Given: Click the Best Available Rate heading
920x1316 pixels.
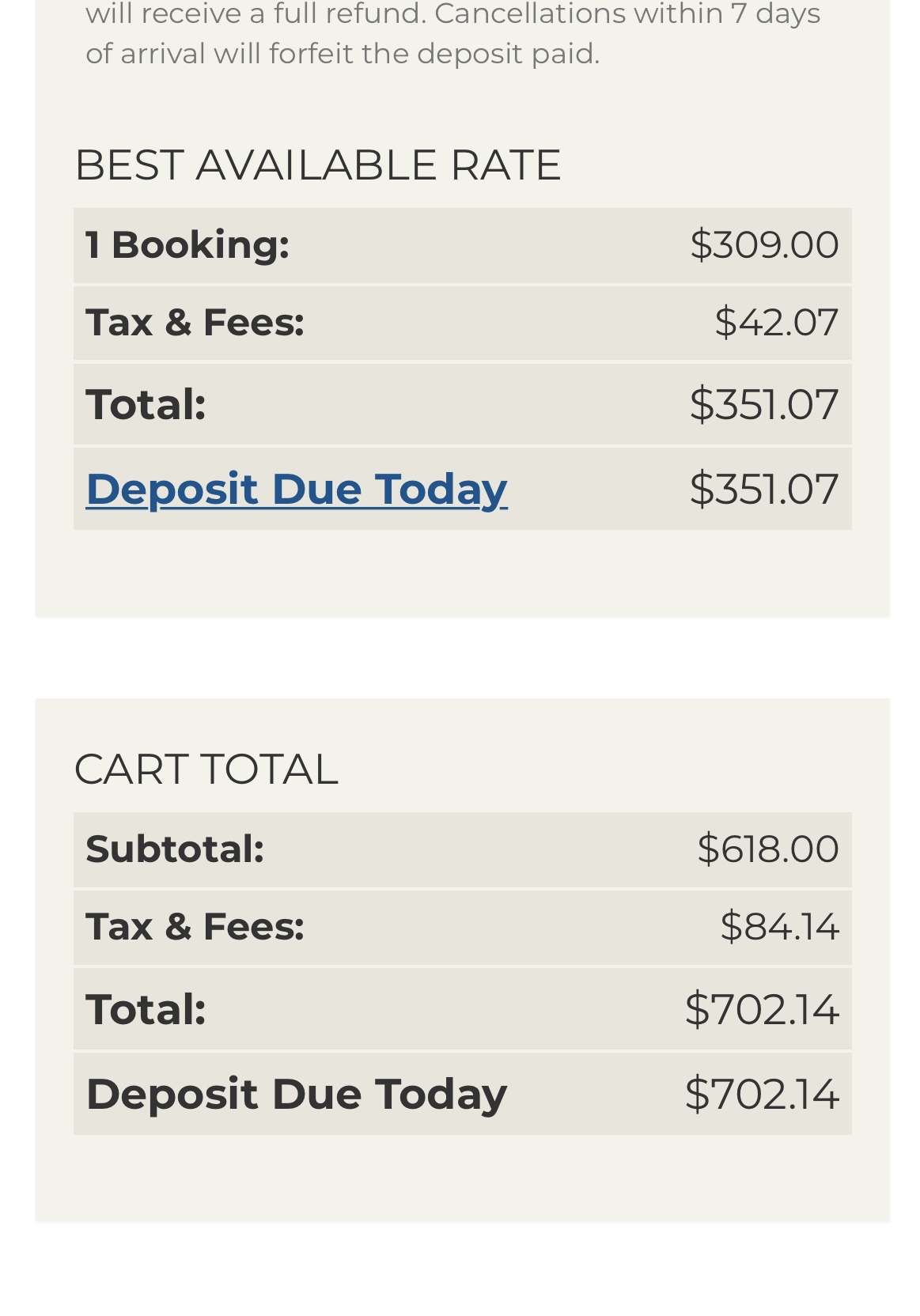Looking at the screenshot, I should pyautogui.click(x=318, y=164).
